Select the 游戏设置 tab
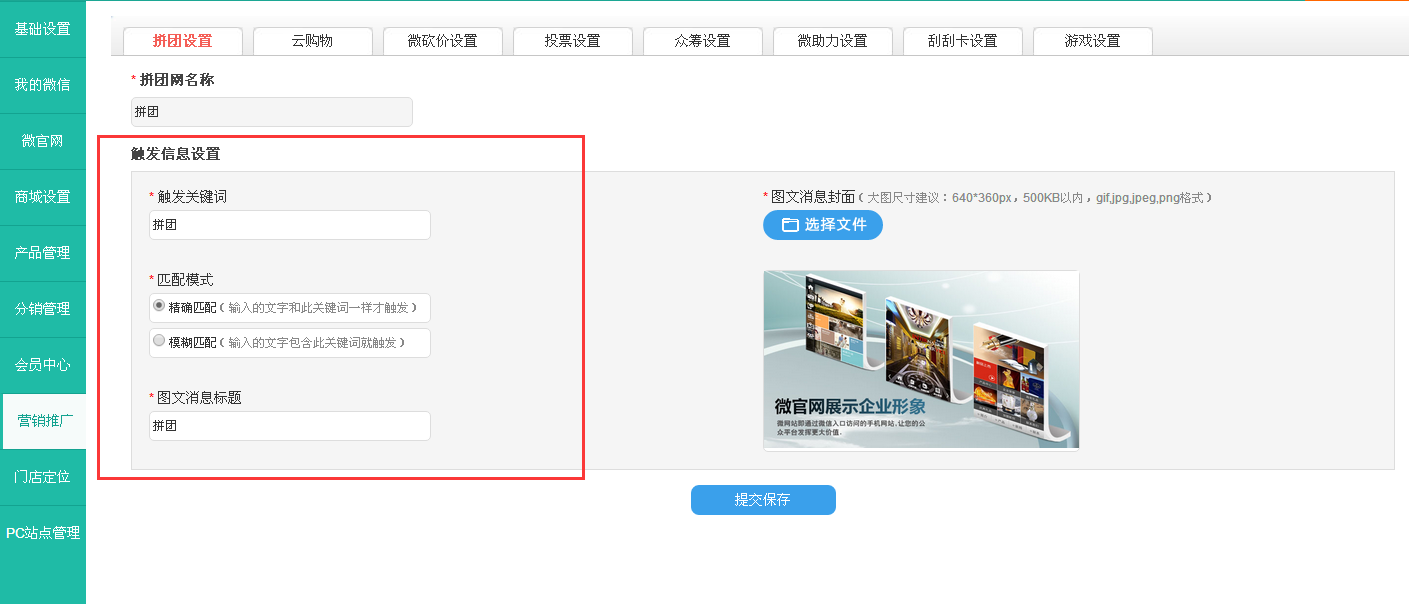1409x604 pixels. (x=1092, y=41)
